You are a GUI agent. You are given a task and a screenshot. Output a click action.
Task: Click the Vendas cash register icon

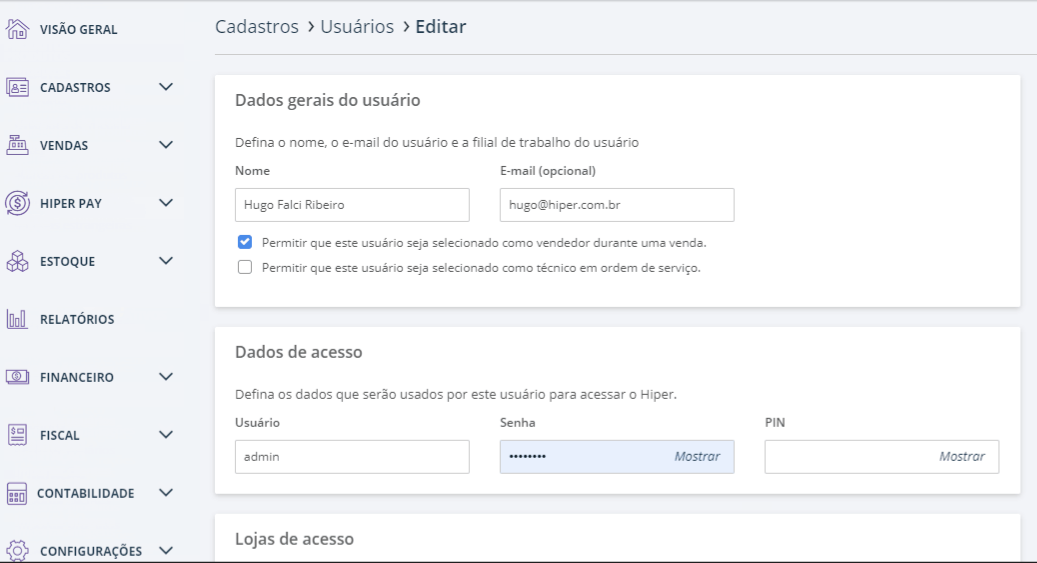click(x=17, y=145)
